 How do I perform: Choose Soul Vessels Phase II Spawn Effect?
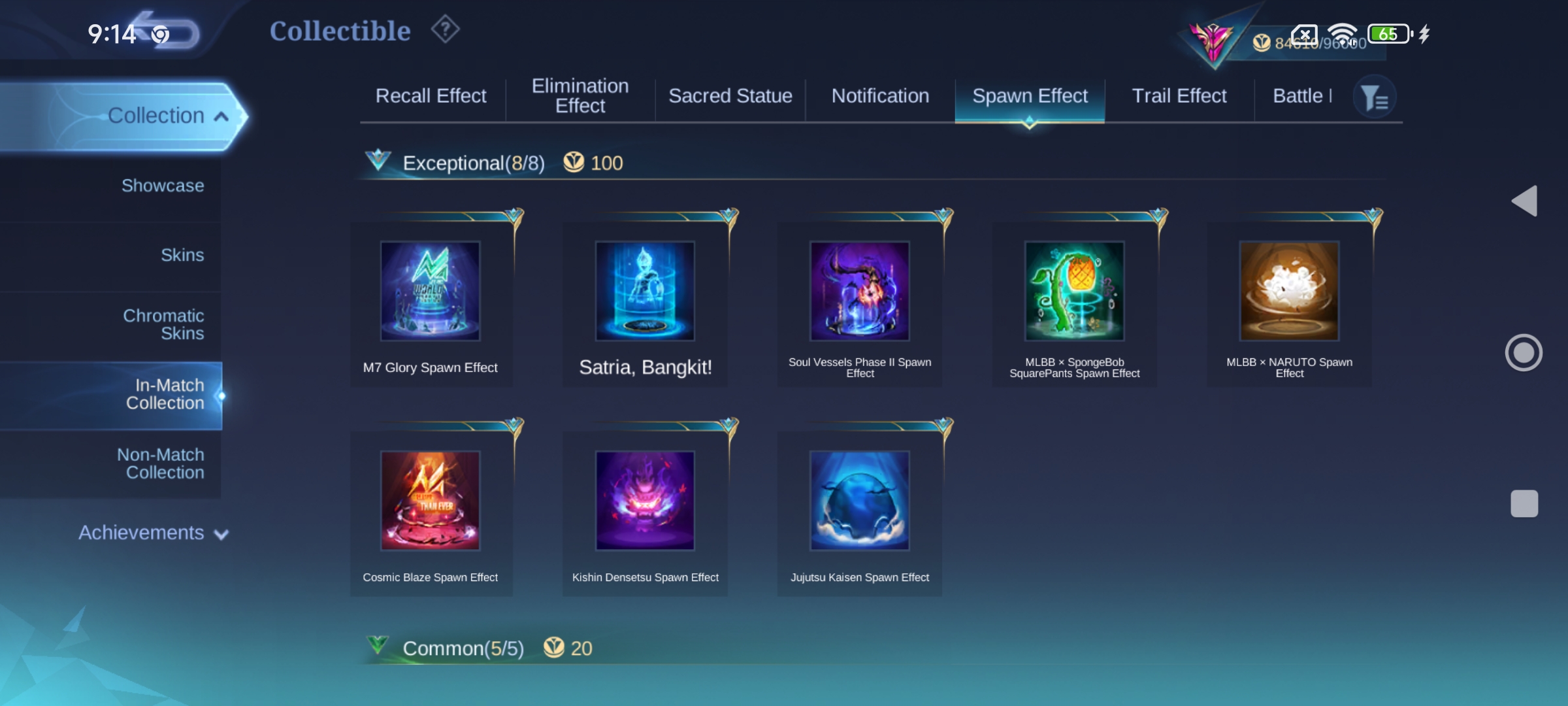[x=860, y=291]
